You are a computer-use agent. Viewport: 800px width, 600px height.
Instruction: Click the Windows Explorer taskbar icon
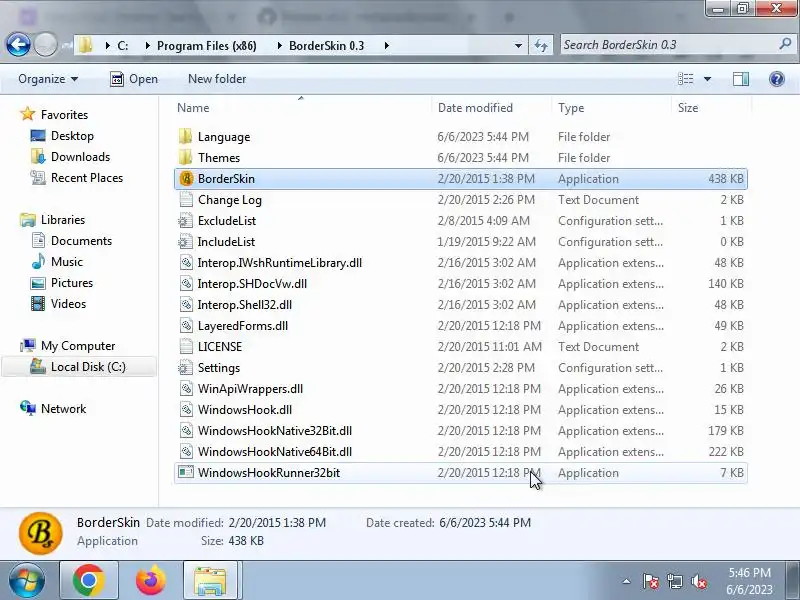(210, 580)
